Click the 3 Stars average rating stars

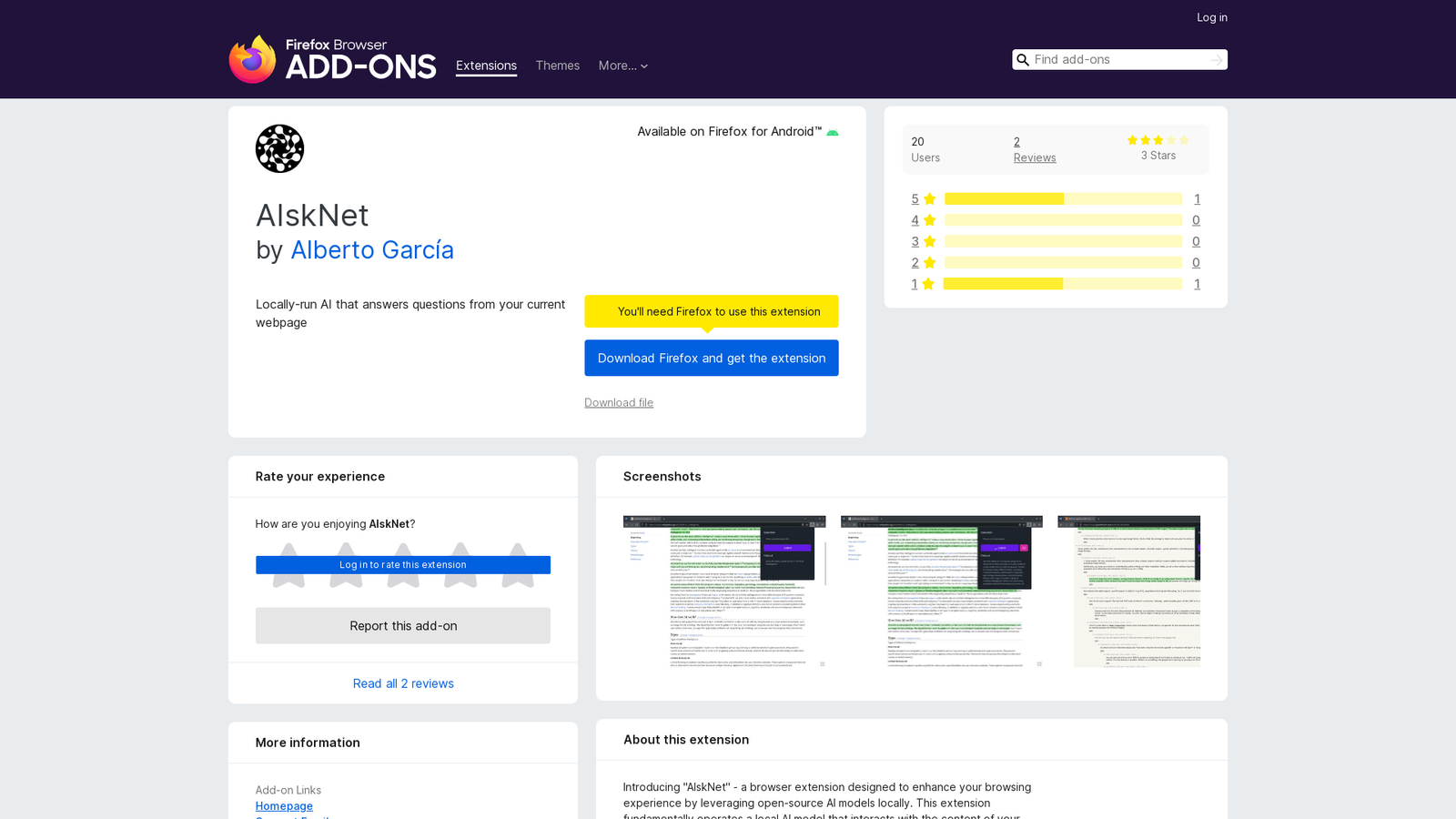[1158, 140]
